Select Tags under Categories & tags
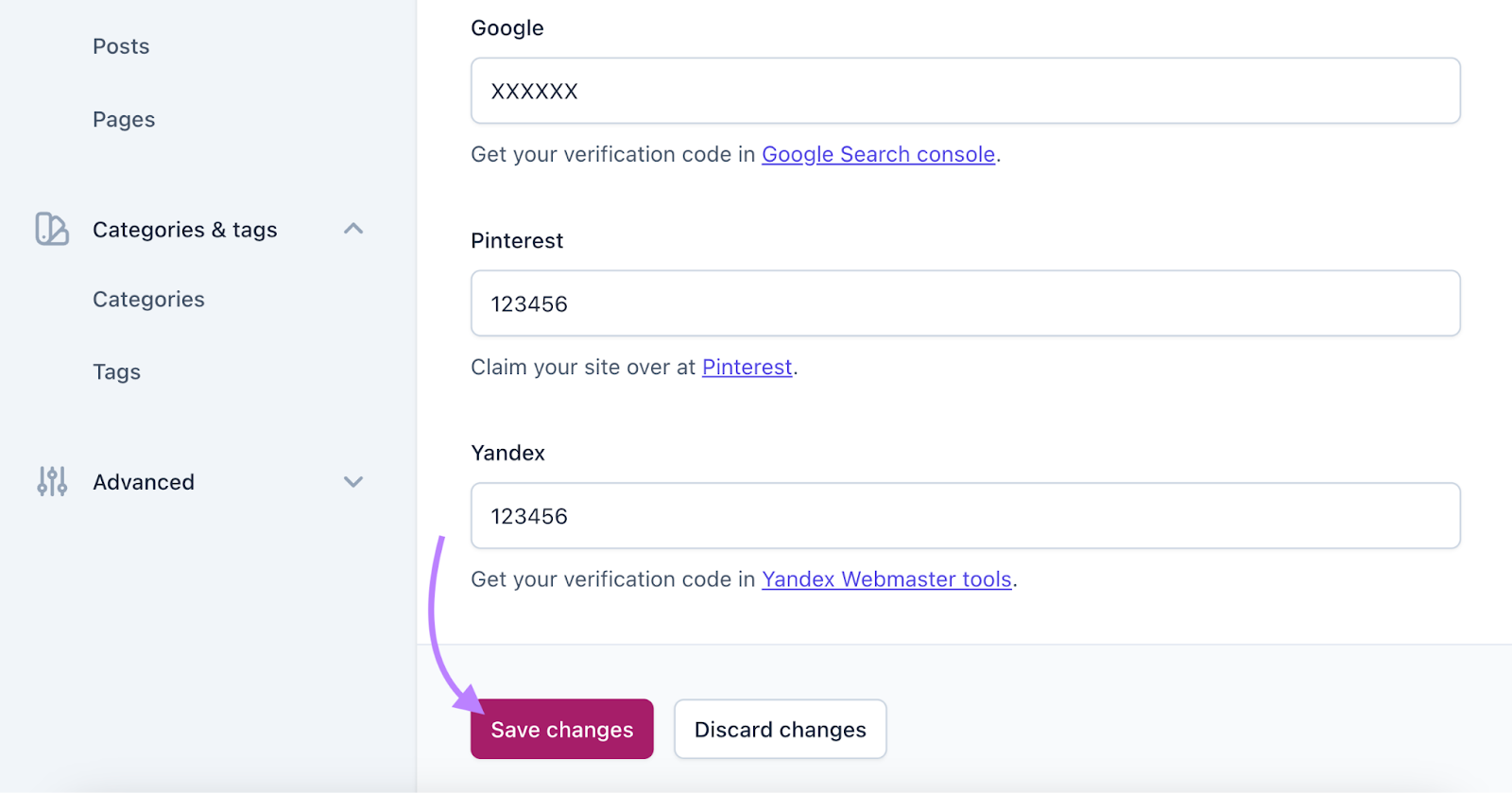 tap(115, 371)
